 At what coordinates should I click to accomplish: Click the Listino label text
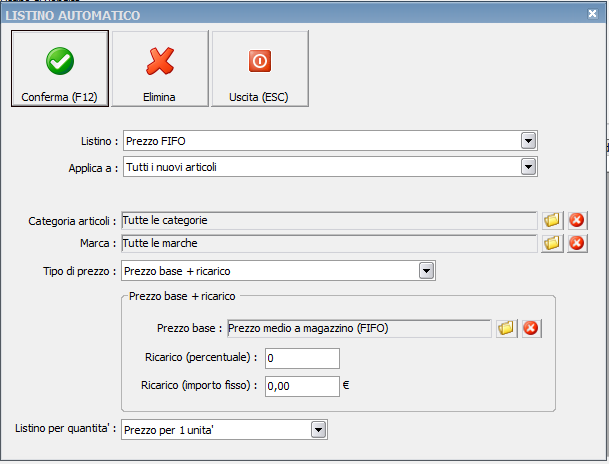tap(99, 141)
